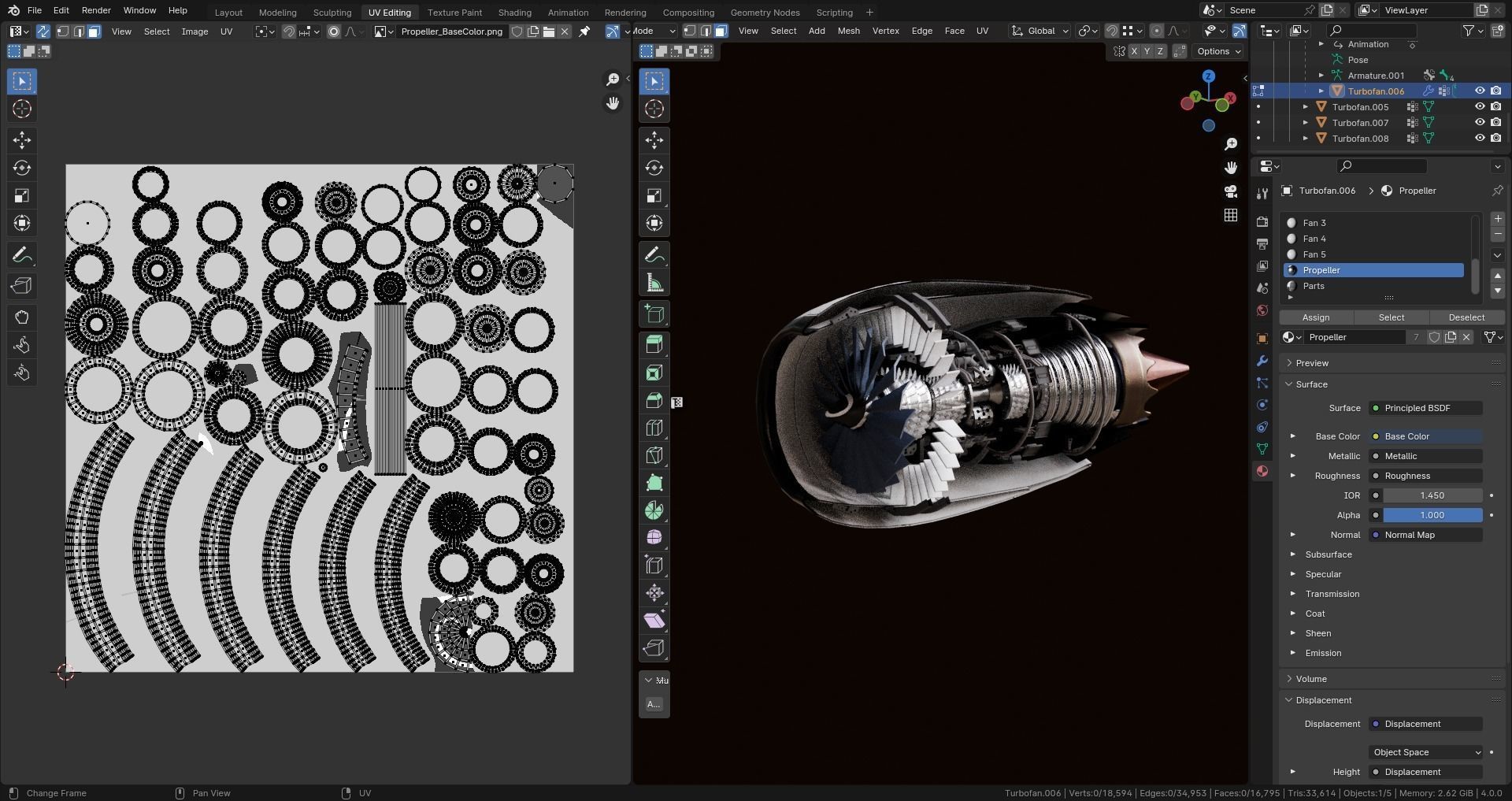Screen dimensions: 1512x801
Task: Choose the Add Cube tool in 3D viewport
Action: tap(654, 314)
